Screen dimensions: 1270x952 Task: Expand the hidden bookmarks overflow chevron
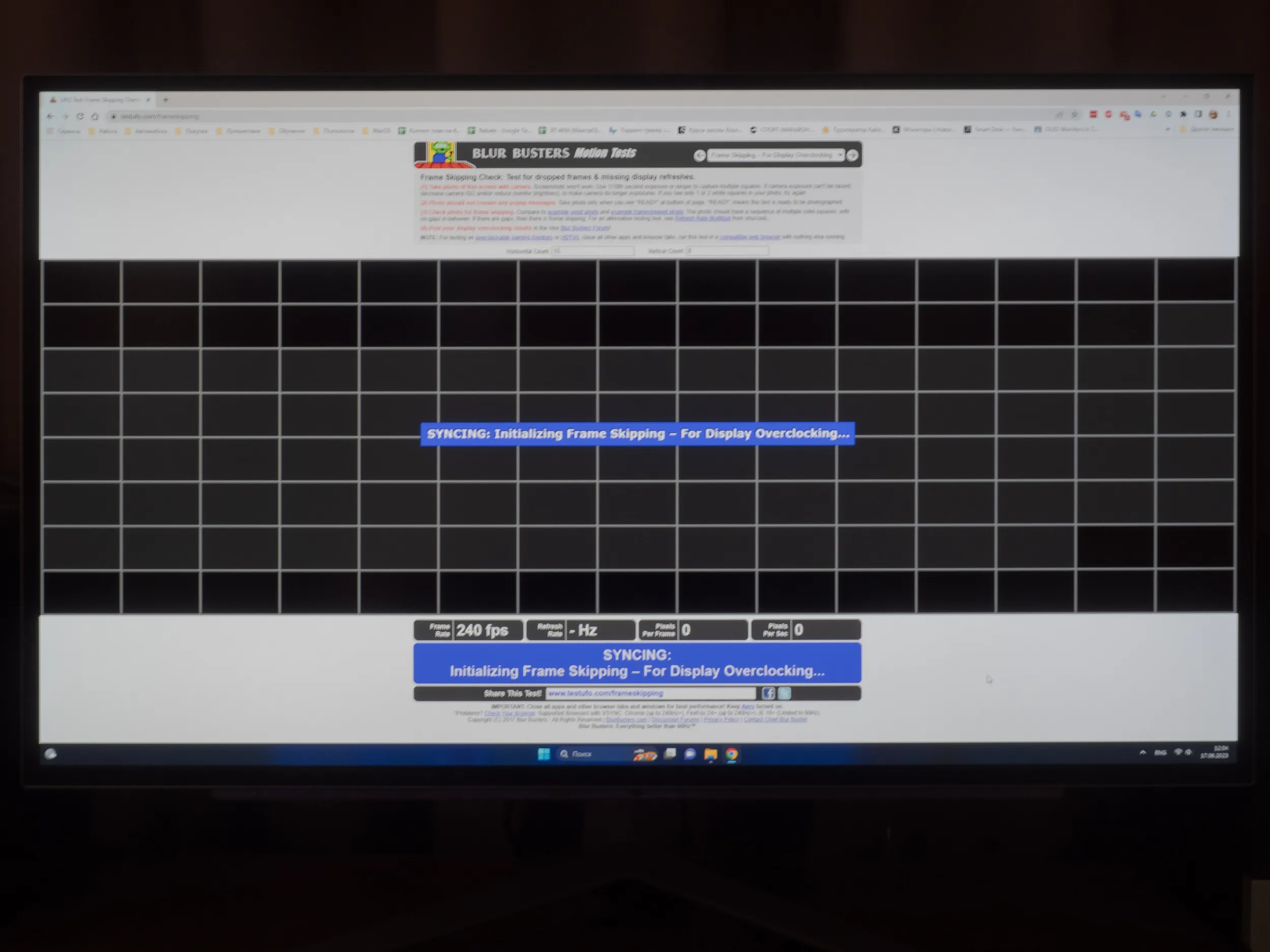click(1168, 129)
